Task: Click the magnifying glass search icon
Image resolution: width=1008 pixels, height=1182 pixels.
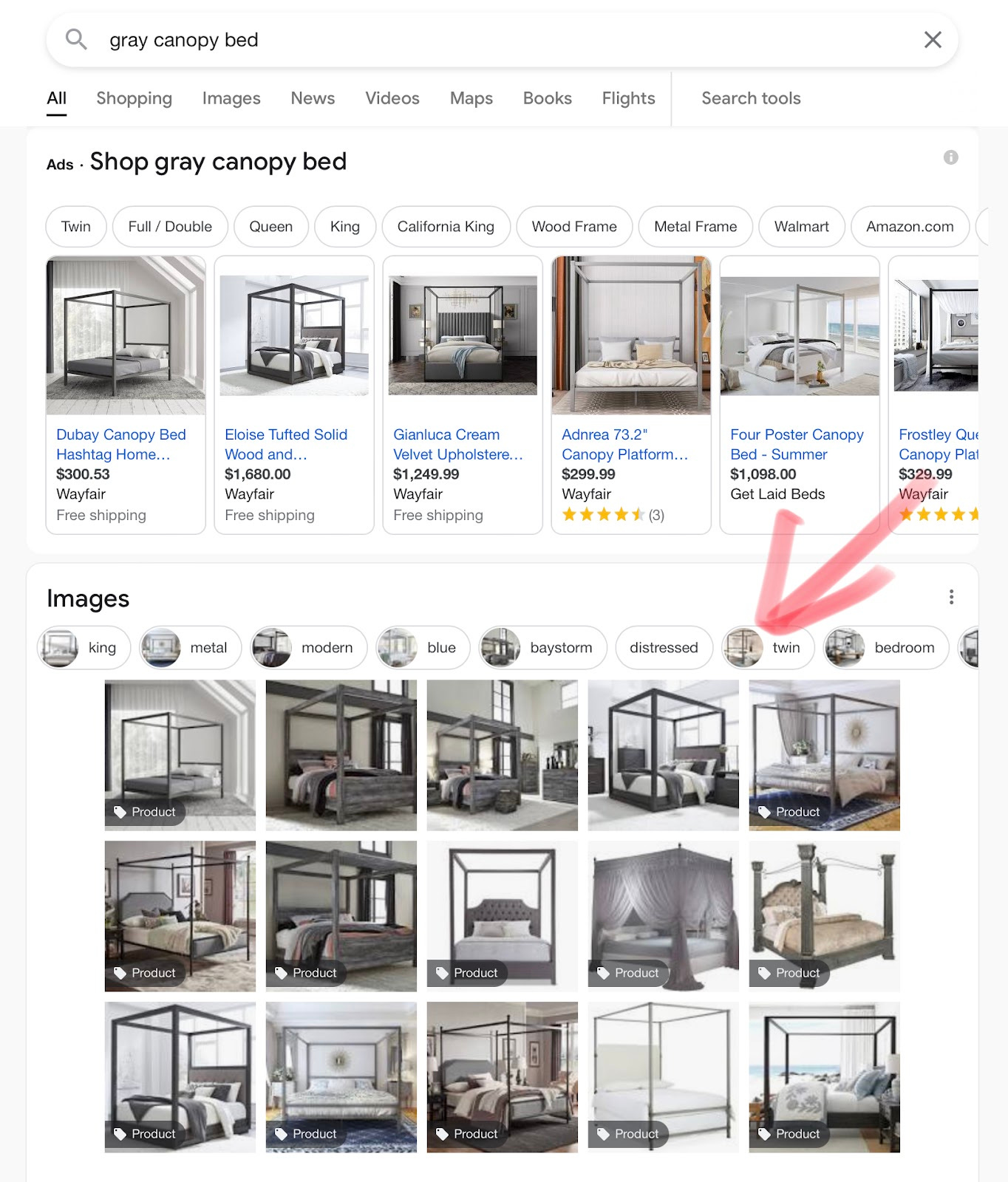Action: pyautogui.click(x=76, y=39)
